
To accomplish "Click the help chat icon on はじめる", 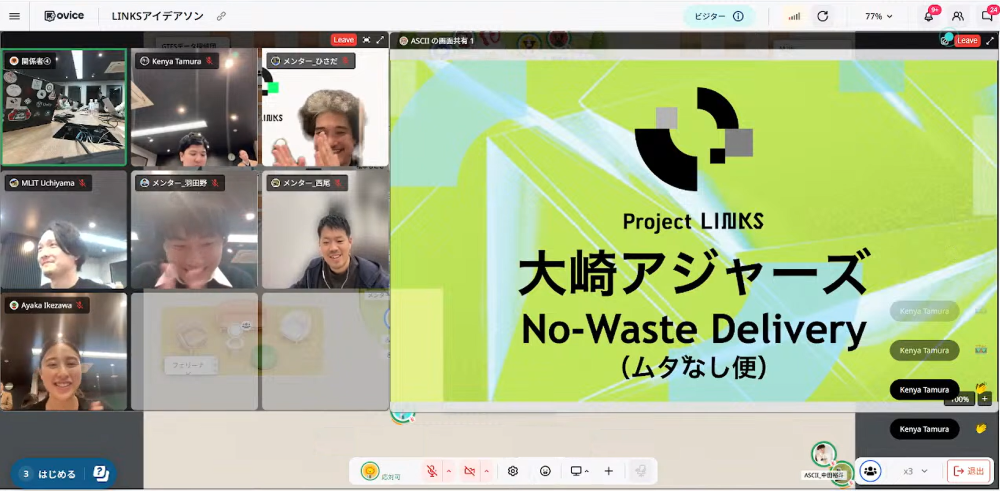I will coord(101,473).
